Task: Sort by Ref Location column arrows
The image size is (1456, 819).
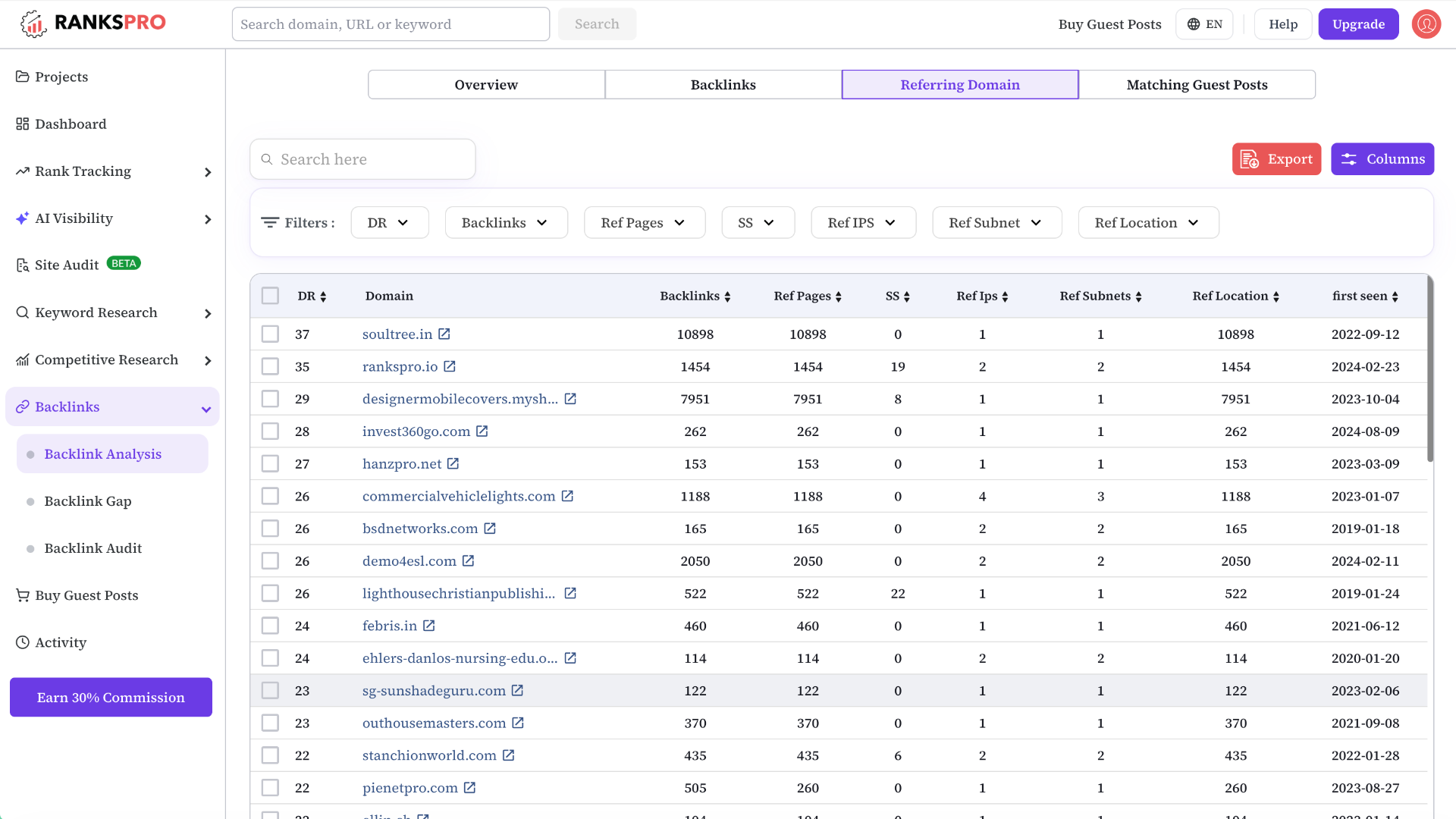Action: pyautogui.click(x=1276, y=297)
